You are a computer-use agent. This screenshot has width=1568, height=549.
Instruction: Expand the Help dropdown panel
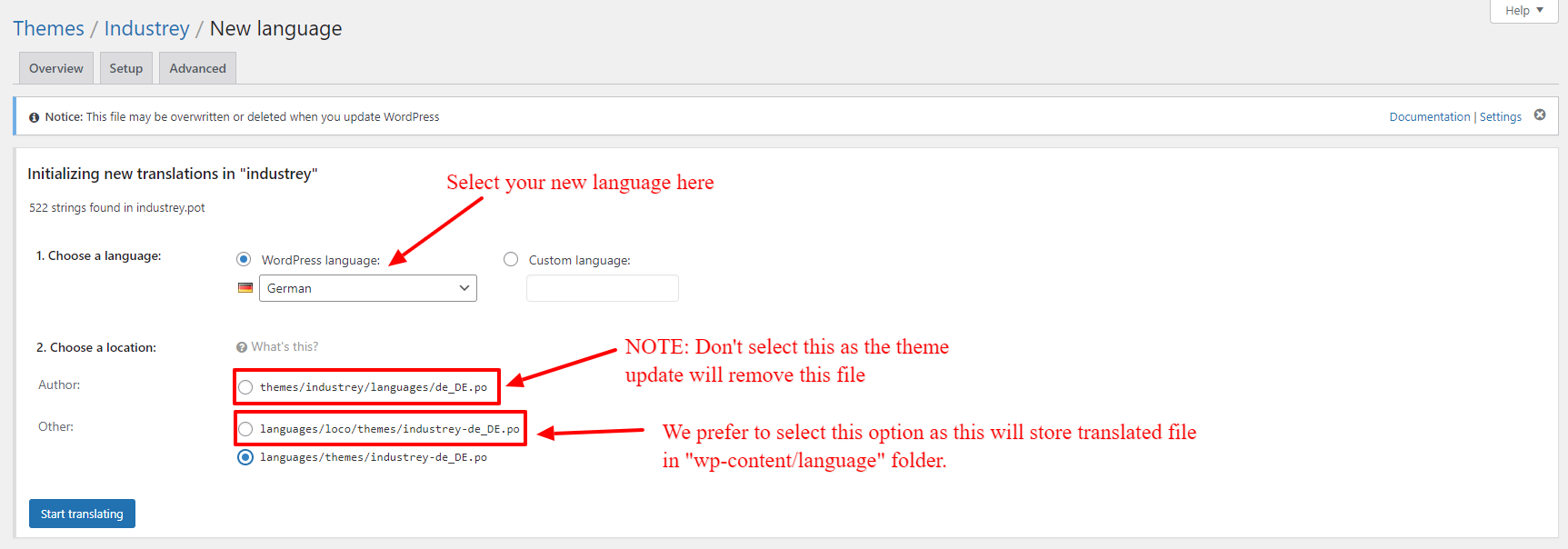[x=1523, y=11]
